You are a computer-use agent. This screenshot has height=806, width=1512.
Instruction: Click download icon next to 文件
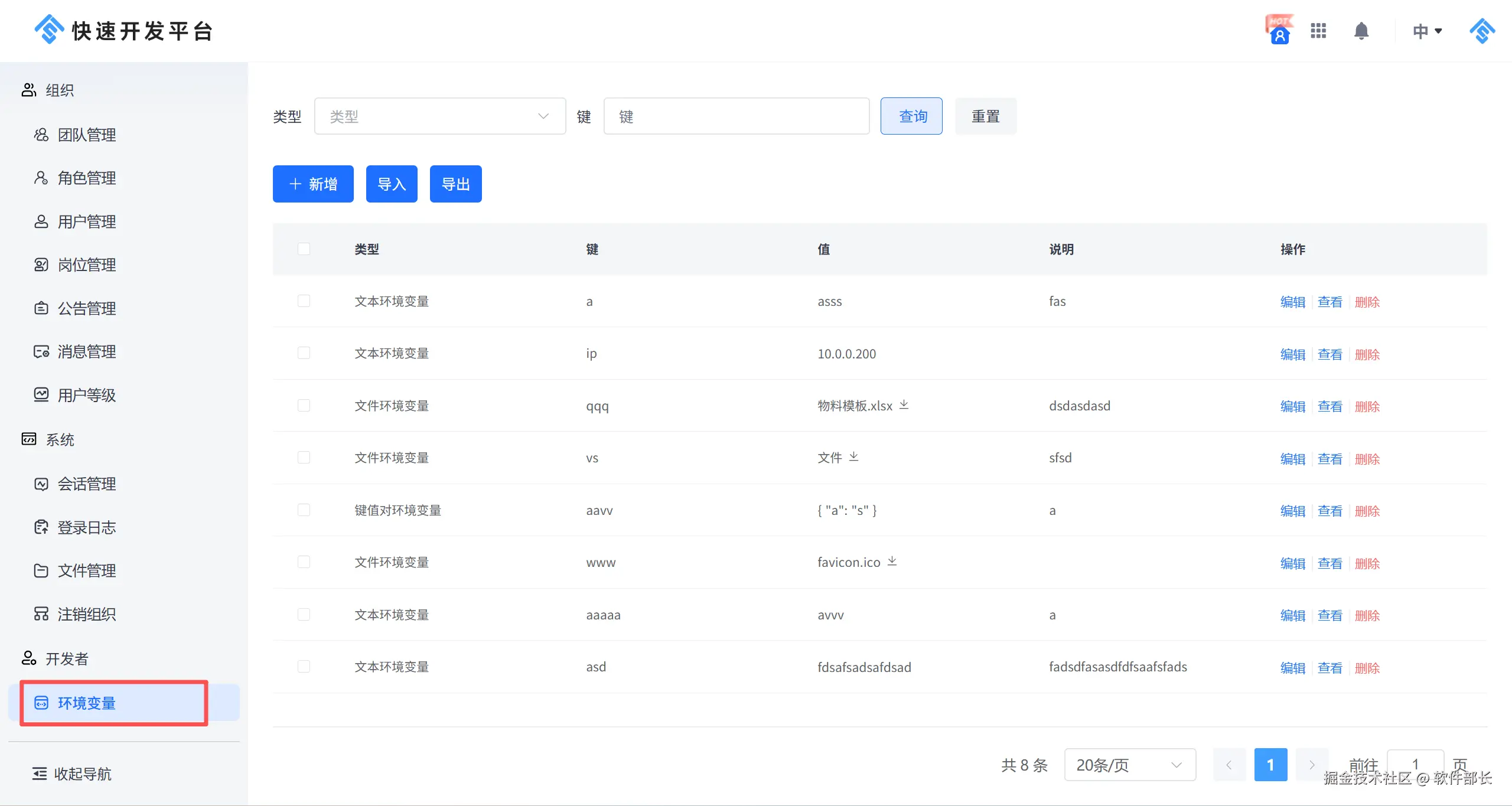tap(853, 457)
